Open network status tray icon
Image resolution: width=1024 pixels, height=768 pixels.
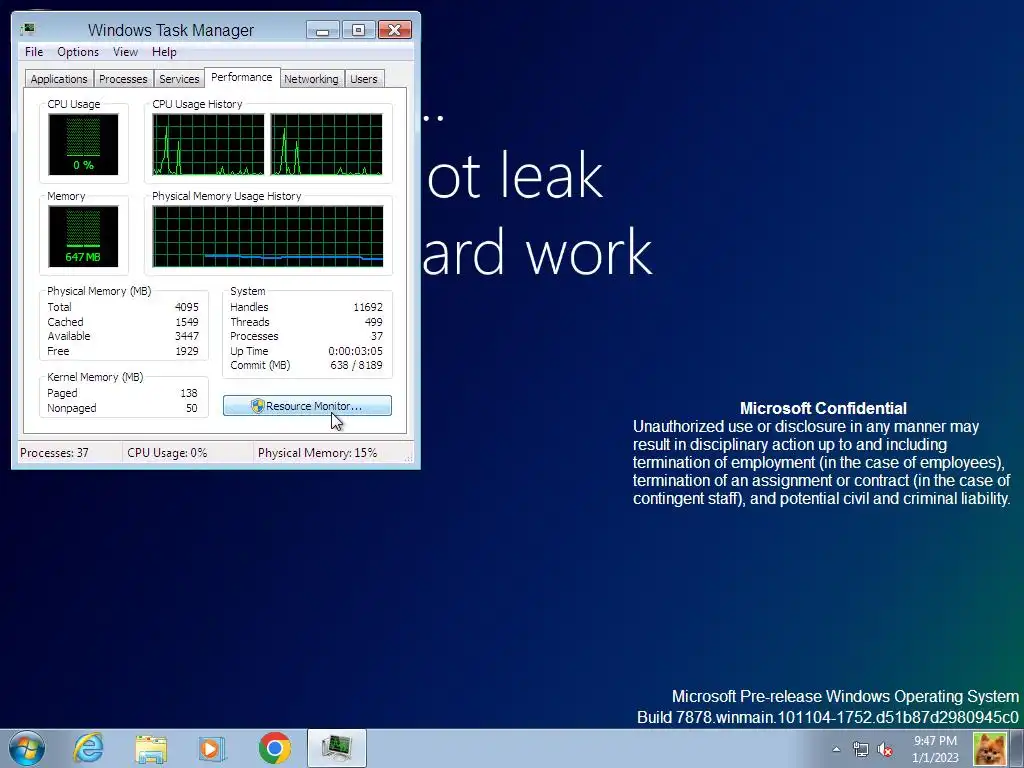point(860,749)
